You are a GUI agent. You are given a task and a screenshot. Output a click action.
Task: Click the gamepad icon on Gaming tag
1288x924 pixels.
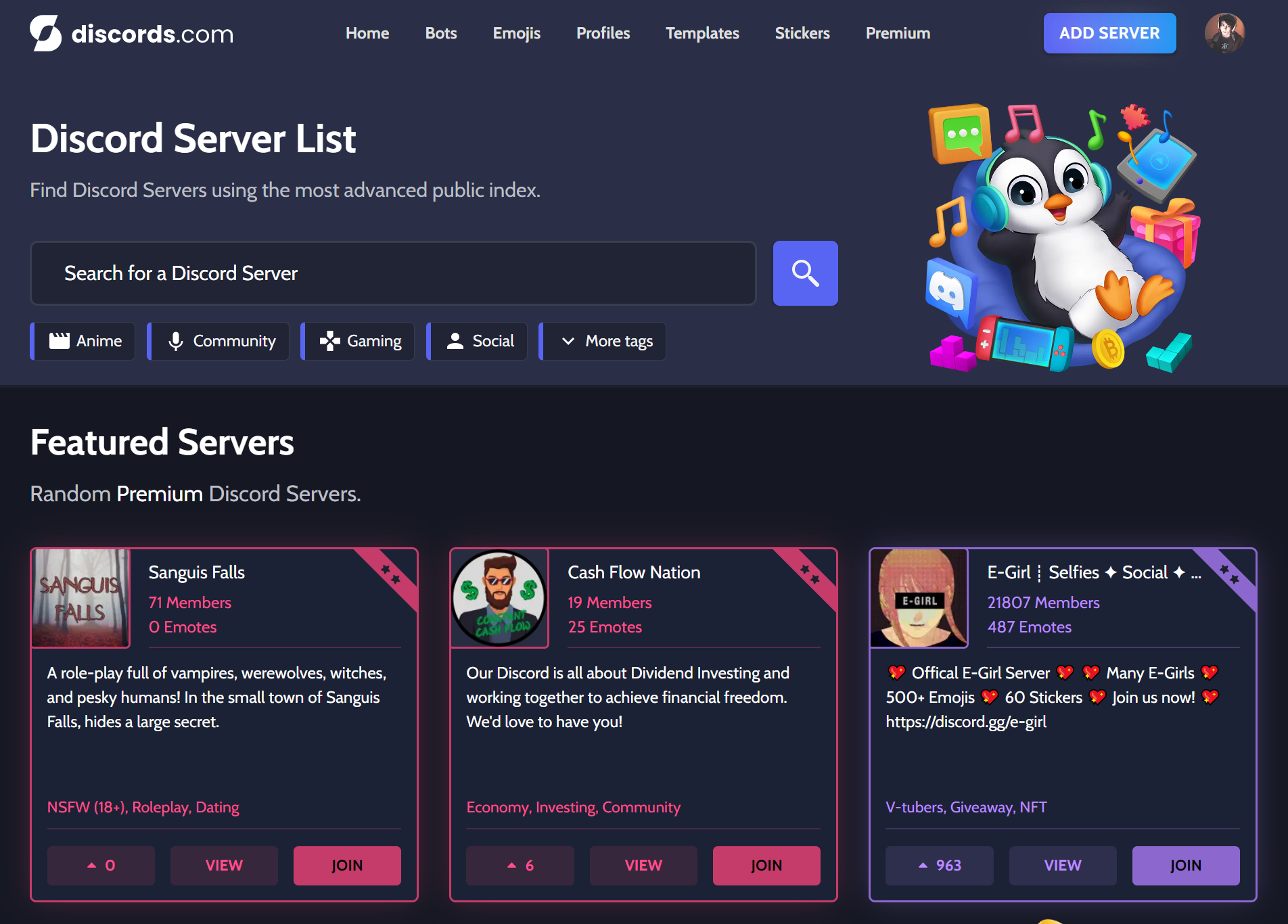point(330,341)
